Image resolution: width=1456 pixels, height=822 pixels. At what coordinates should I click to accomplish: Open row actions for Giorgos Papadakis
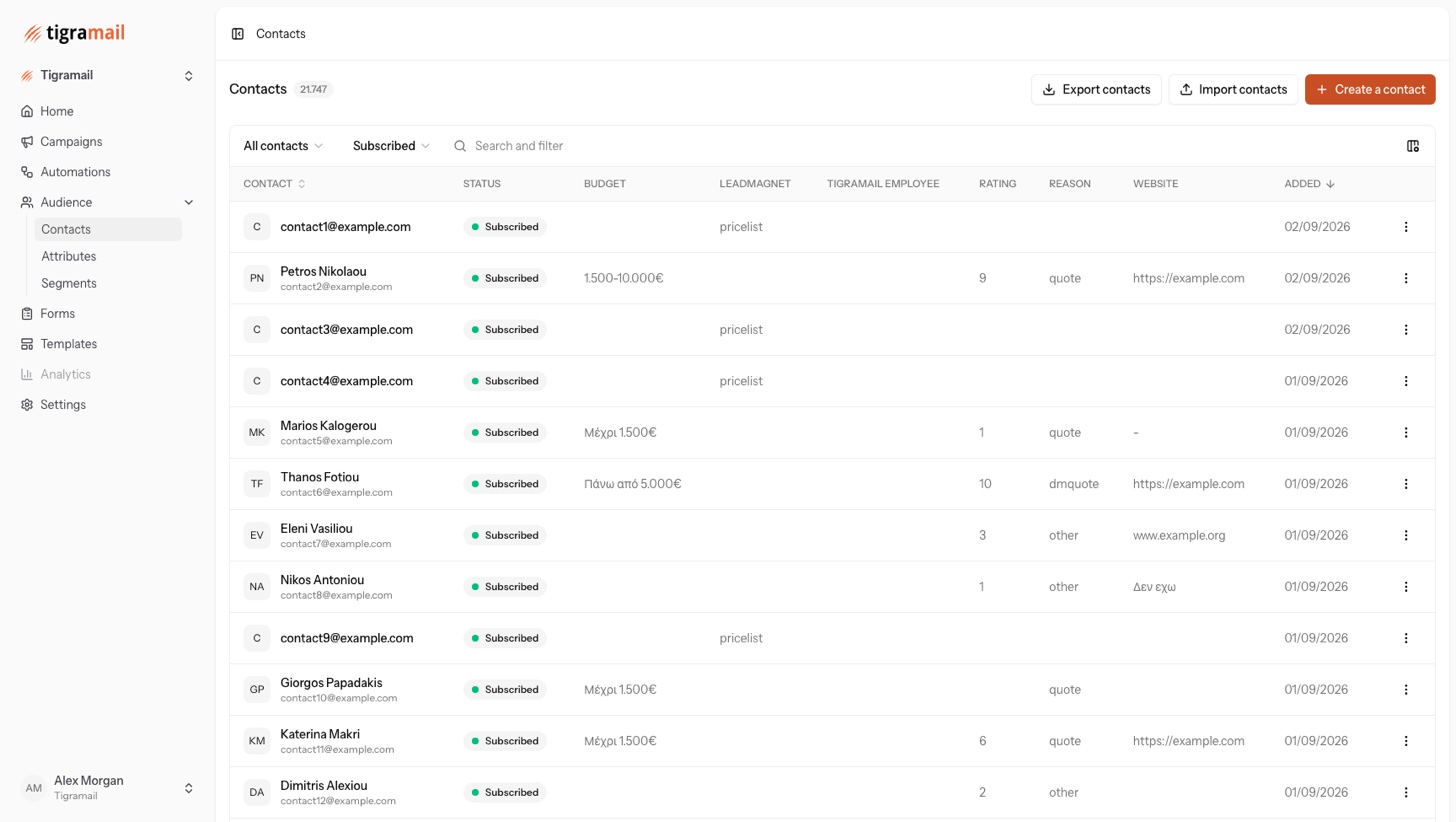tap(1406, 690)
